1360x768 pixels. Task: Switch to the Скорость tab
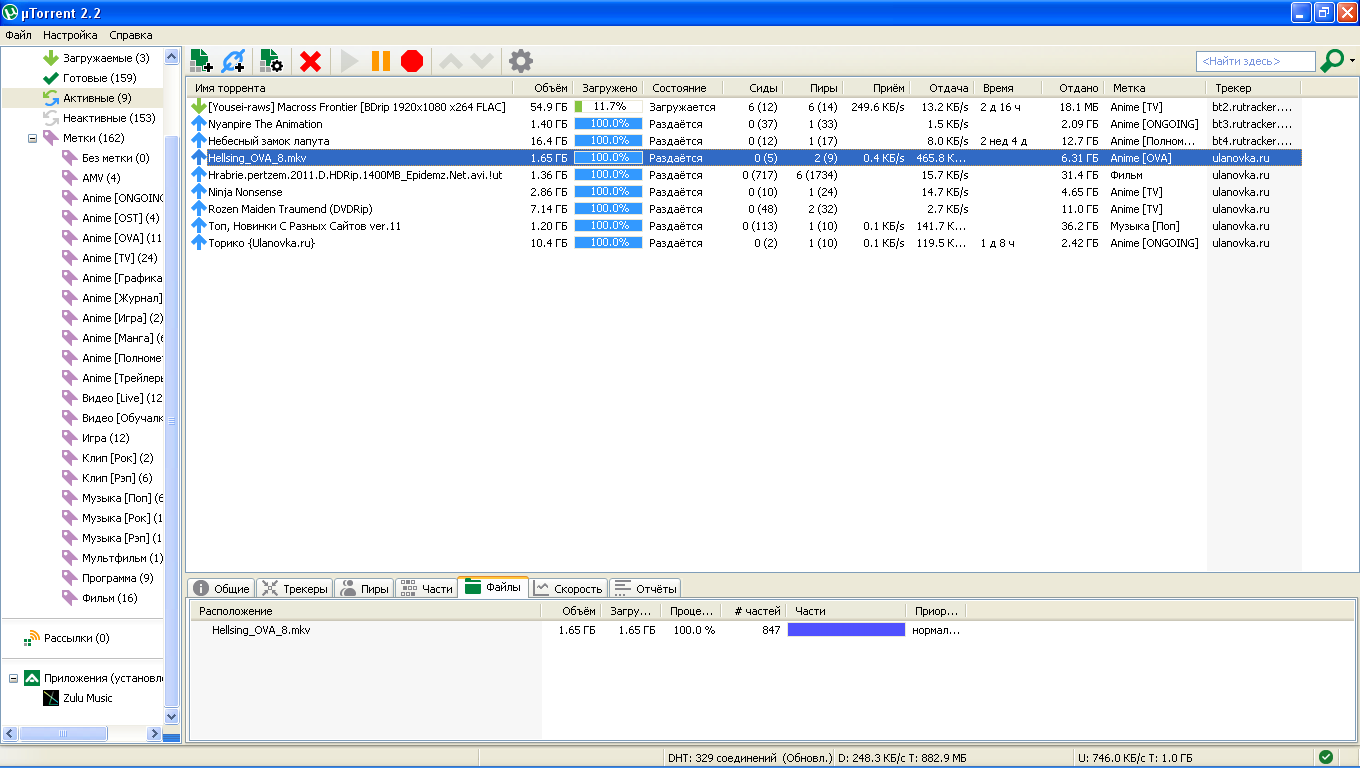click(567, 589)
